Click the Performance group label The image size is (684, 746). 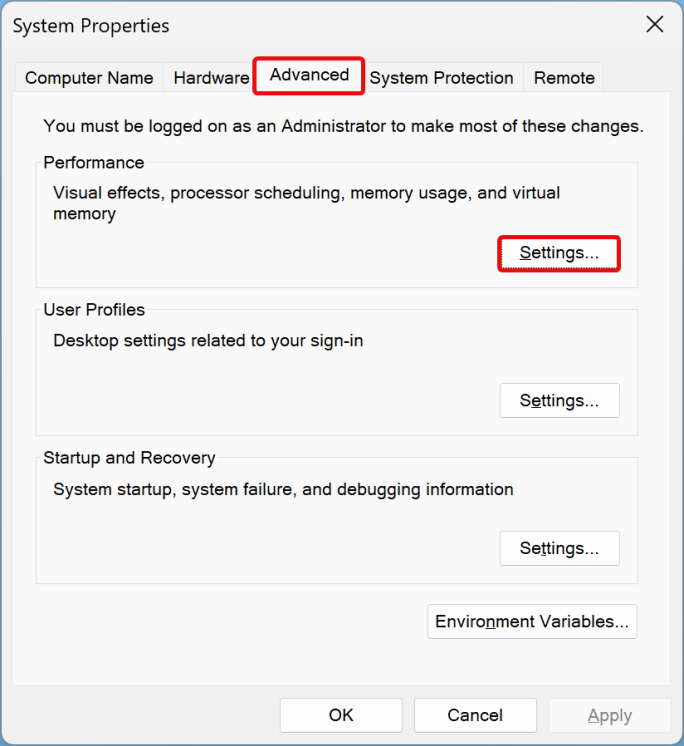94,163
